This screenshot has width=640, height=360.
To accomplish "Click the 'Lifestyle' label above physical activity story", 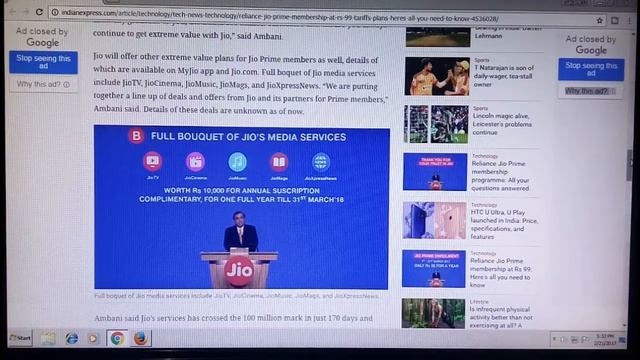I will pyautogui.click(x=479, y=302).
